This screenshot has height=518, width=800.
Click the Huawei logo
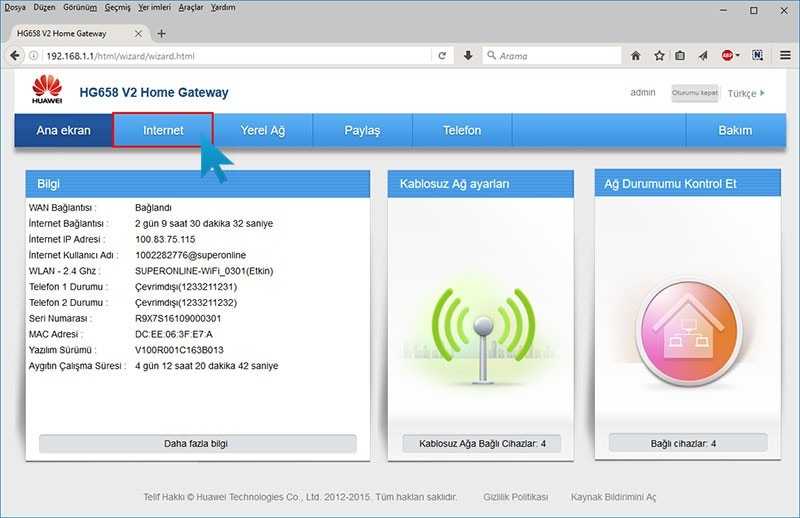[47, 89]
